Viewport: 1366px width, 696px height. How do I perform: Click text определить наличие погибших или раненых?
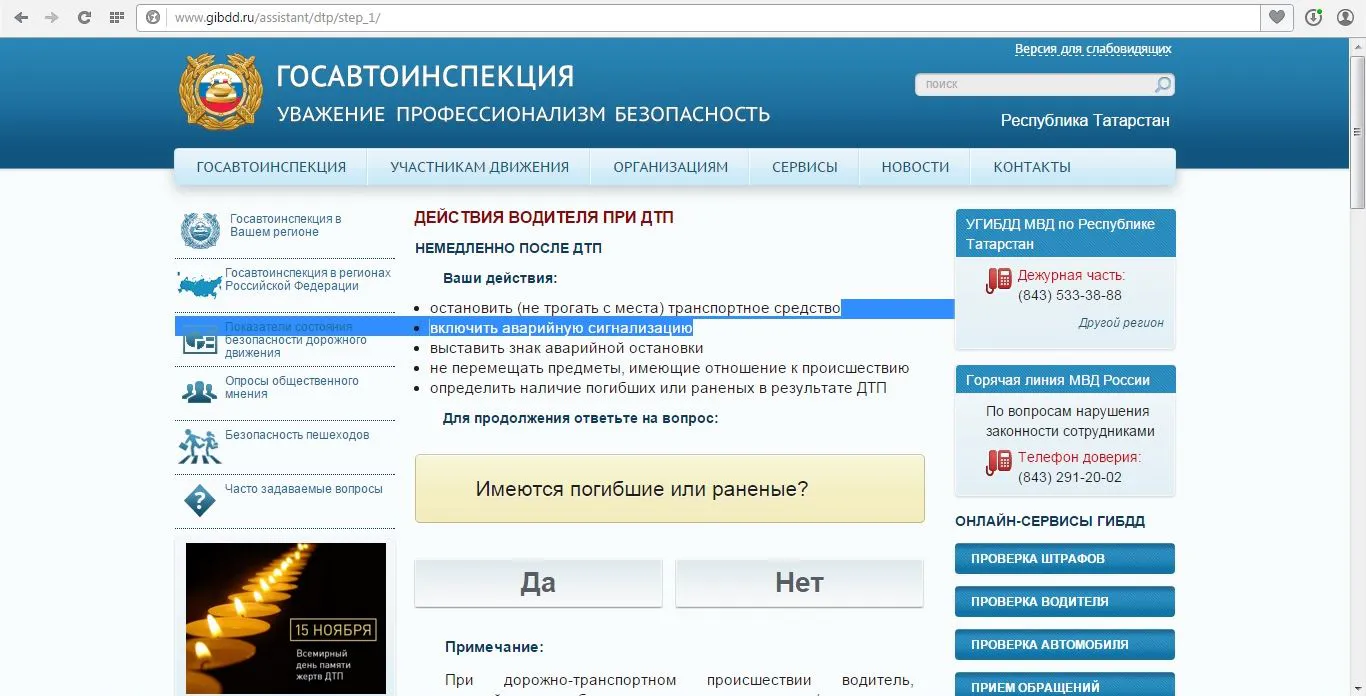pos(658,388)
